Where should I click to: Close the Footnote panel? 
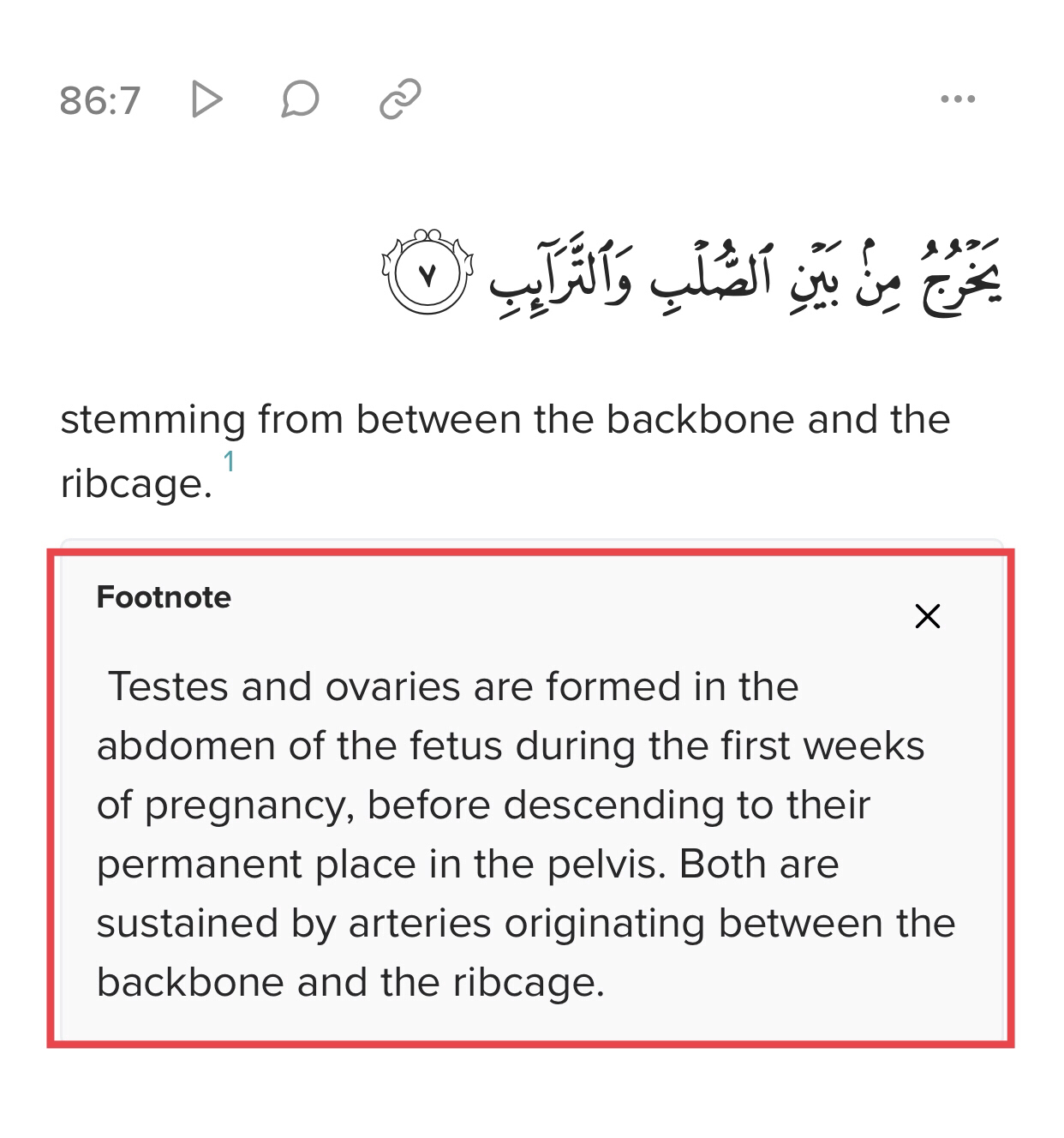[x=927, y=616]
